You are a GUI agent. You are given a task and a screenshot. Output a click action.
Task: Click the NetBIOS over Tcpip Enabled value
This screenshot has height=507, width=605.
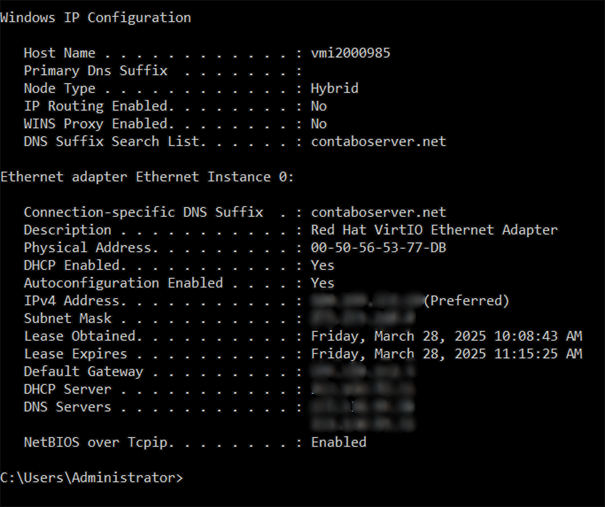tap(338, 442)
